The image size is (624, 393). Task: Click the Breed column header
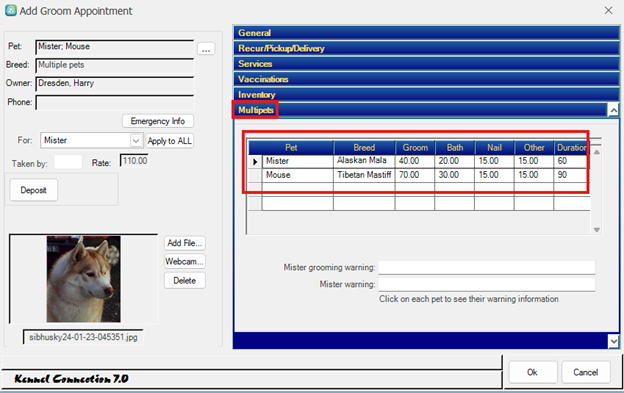[364, 148]
